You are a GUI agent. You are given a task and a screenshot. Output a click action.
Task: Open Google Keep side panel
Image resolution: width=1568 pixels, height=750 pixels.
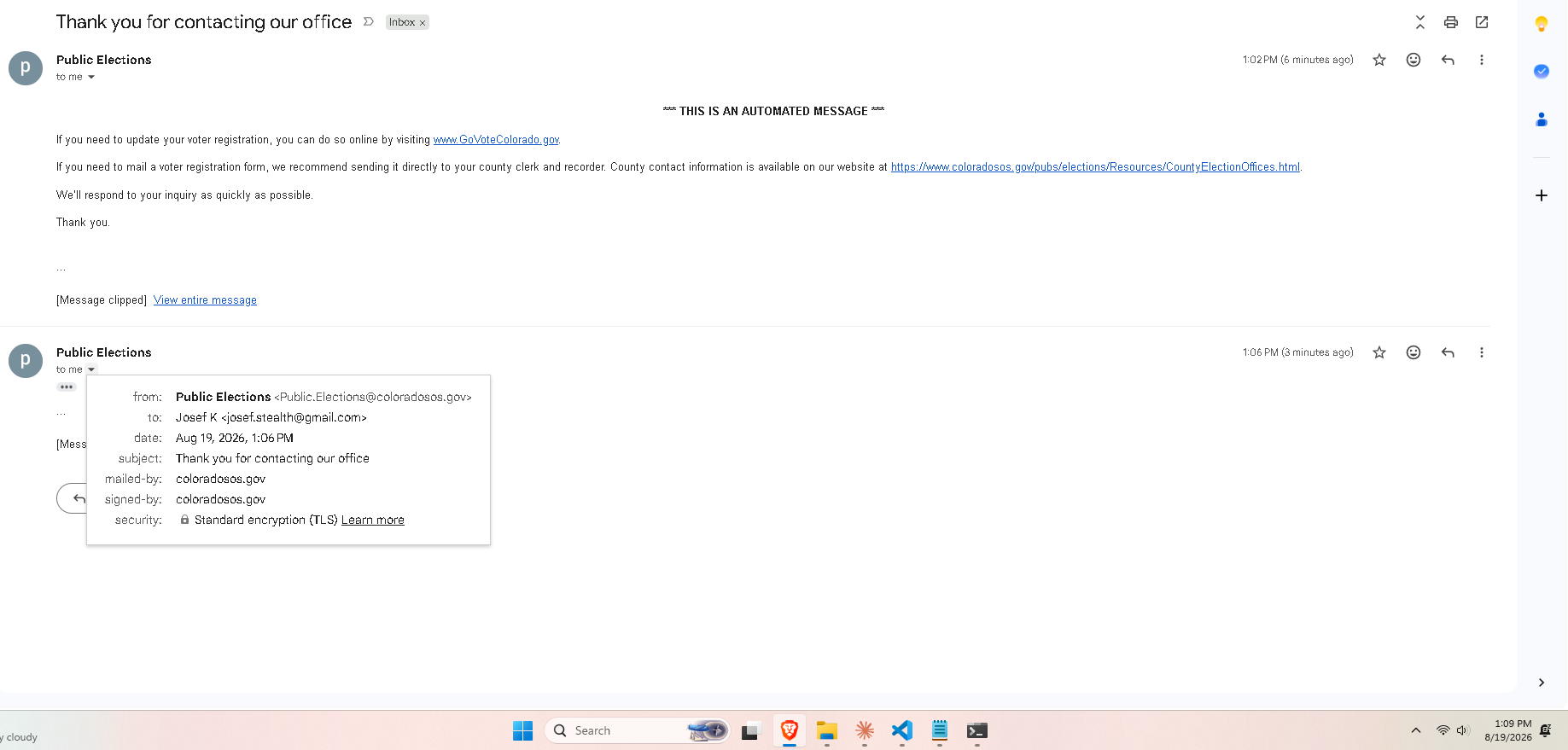(1542, 24)
